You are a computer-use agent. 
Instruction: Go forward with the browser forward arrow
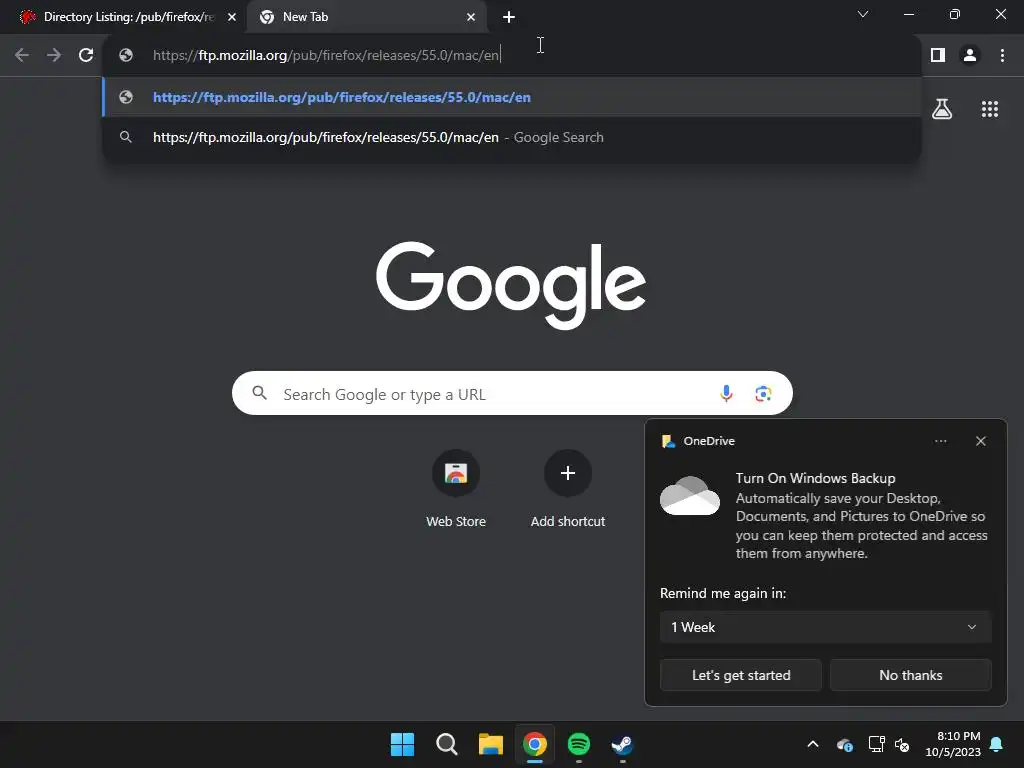click(54, 55)
